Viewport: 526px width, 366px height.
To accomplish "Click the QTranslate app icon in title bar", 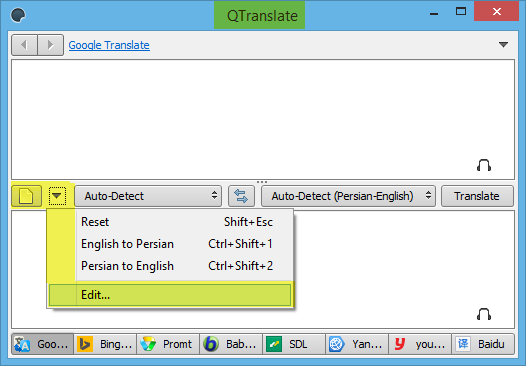I will click(x=18, y=15).
